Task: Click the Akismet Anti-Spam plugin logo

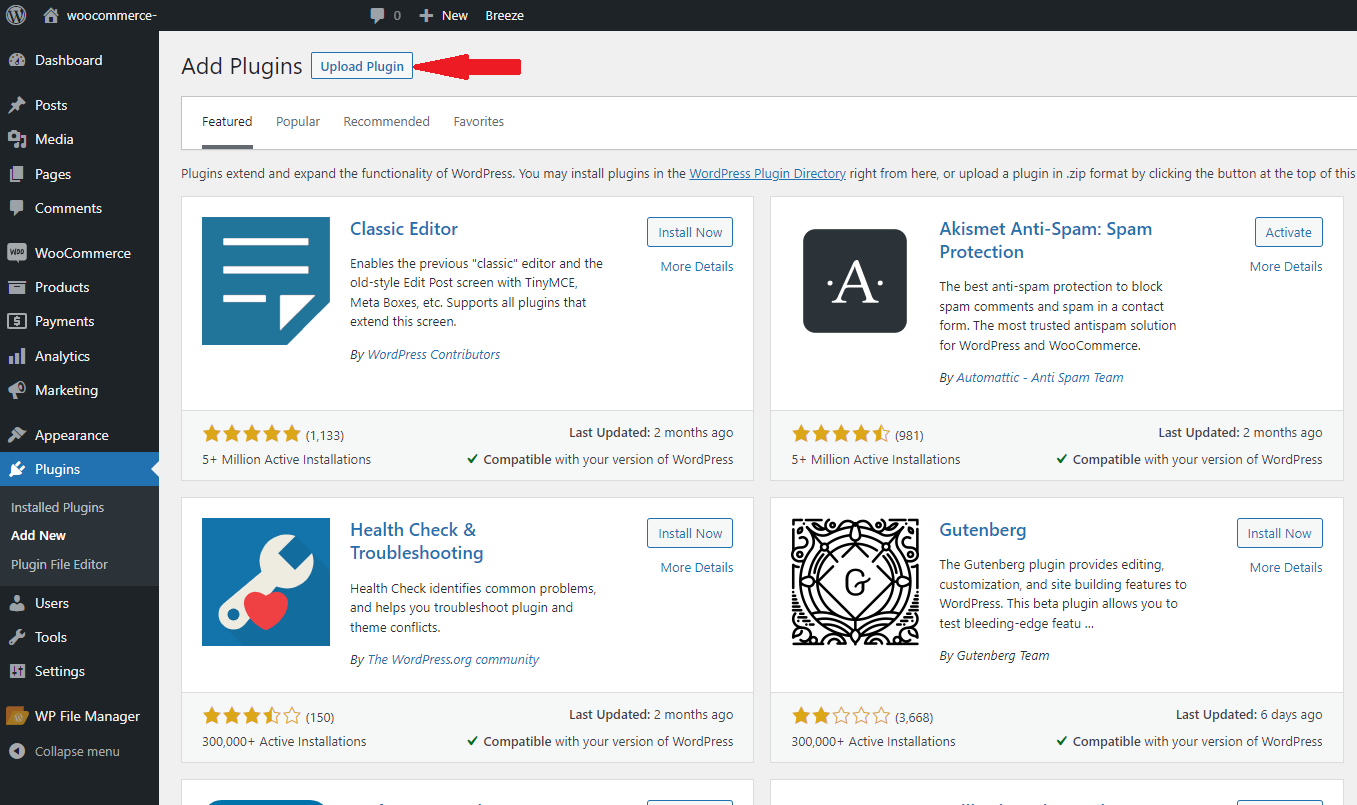Action: [x=855, y=281]
